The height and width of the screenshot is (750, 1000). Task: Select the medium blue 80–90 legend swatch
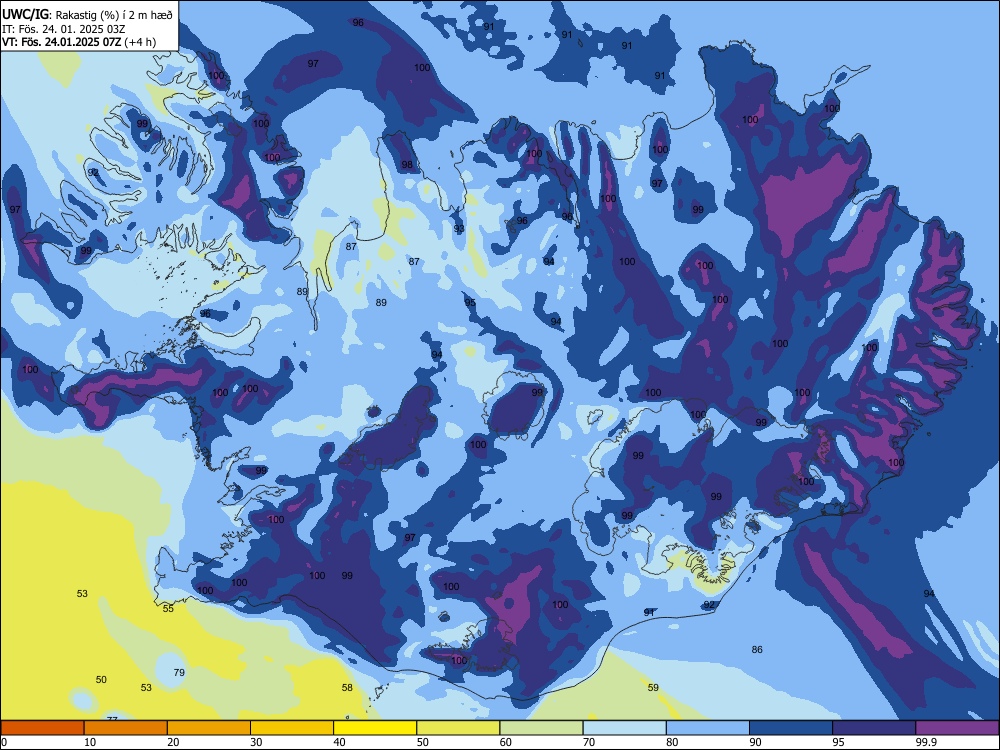pyautogui.click(x=708, y=728)
